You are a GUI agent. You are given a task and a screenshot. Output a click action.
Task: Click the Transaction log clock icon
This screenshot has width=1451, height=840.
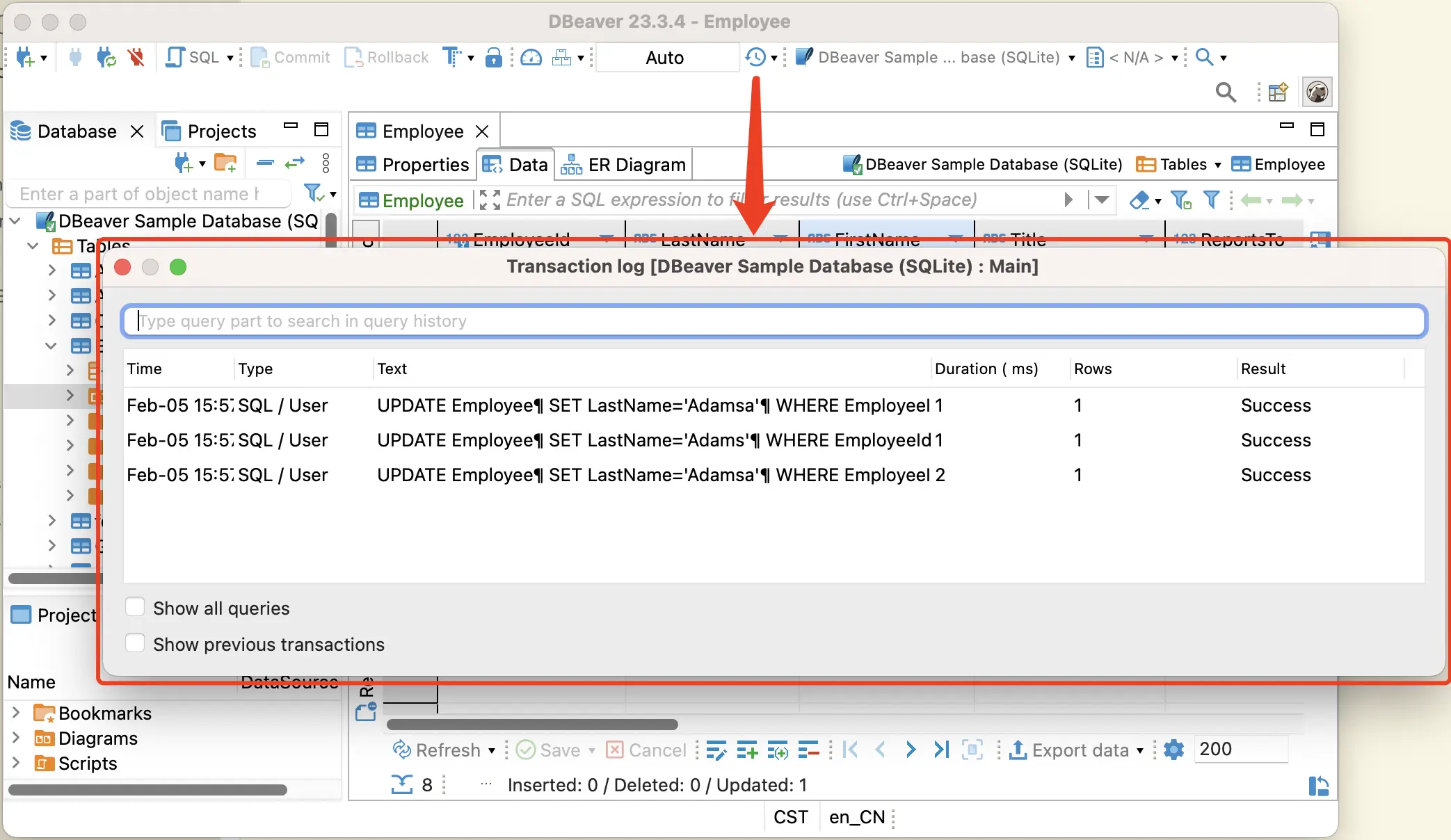click(755, 58)
